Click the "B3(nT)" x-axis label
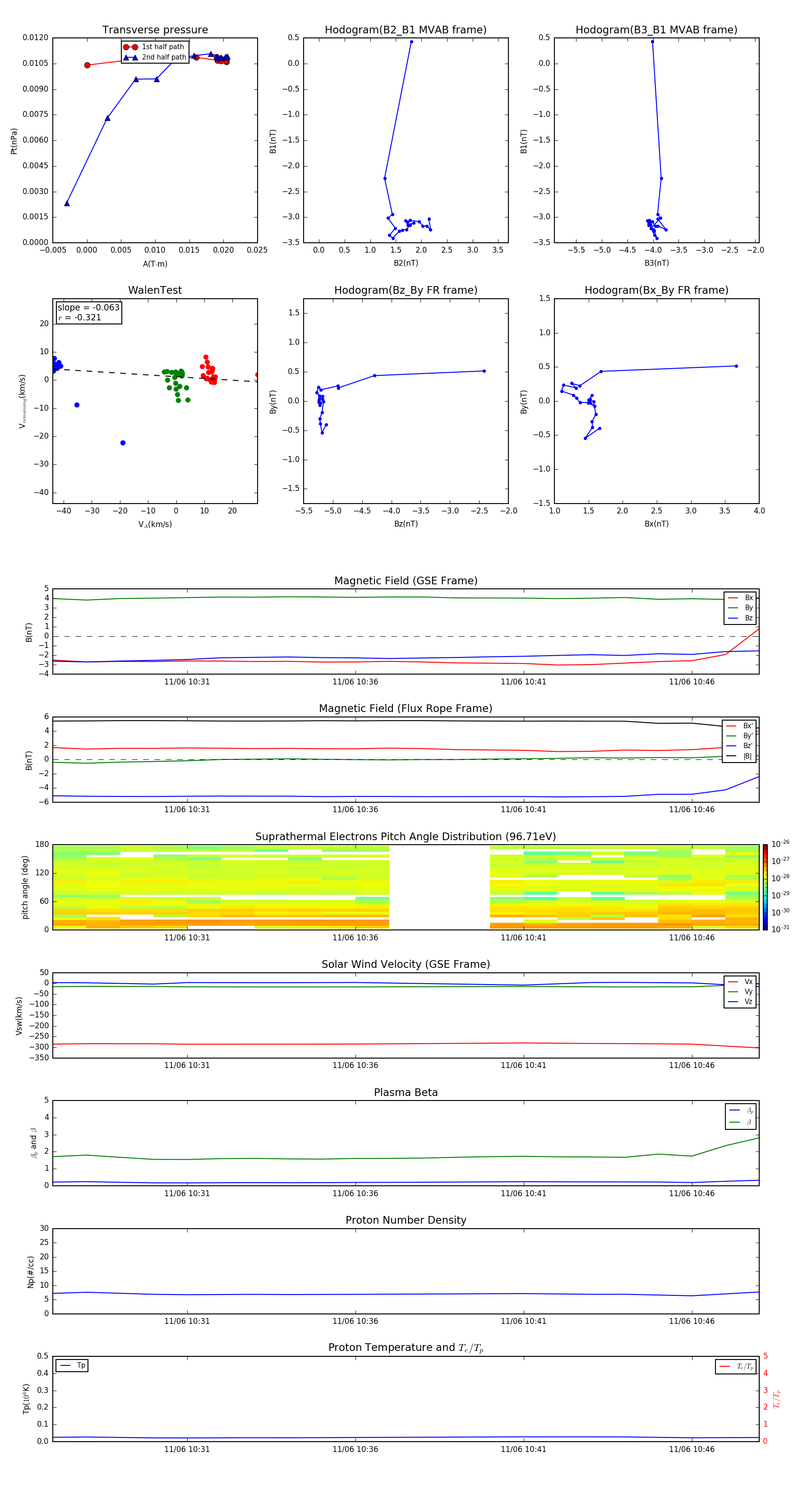Viewport: 812px width, 1489px height. click(x=656, y=263)
